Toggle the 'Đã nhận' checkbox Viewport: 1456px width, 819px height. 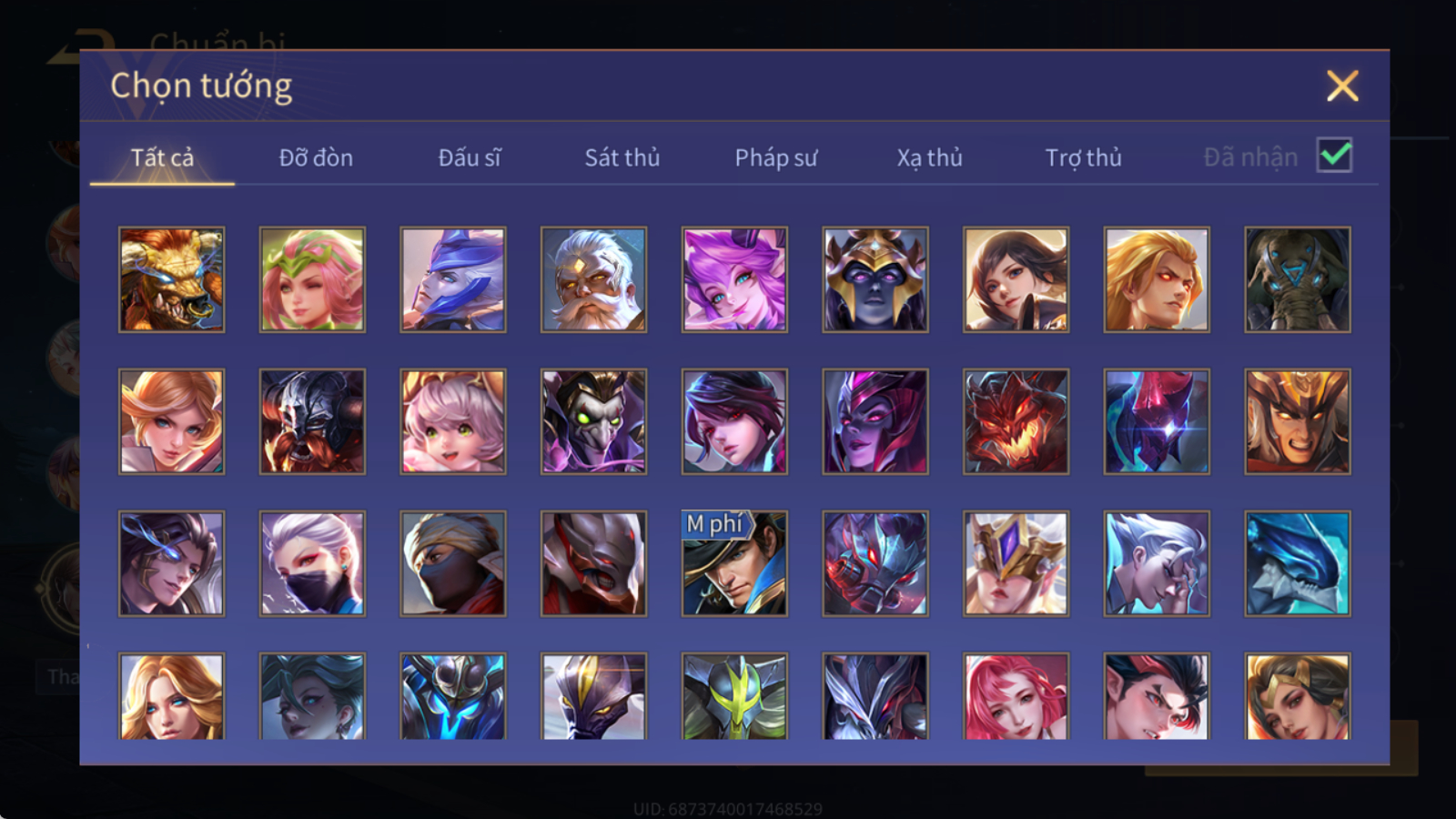[1334, 156]
